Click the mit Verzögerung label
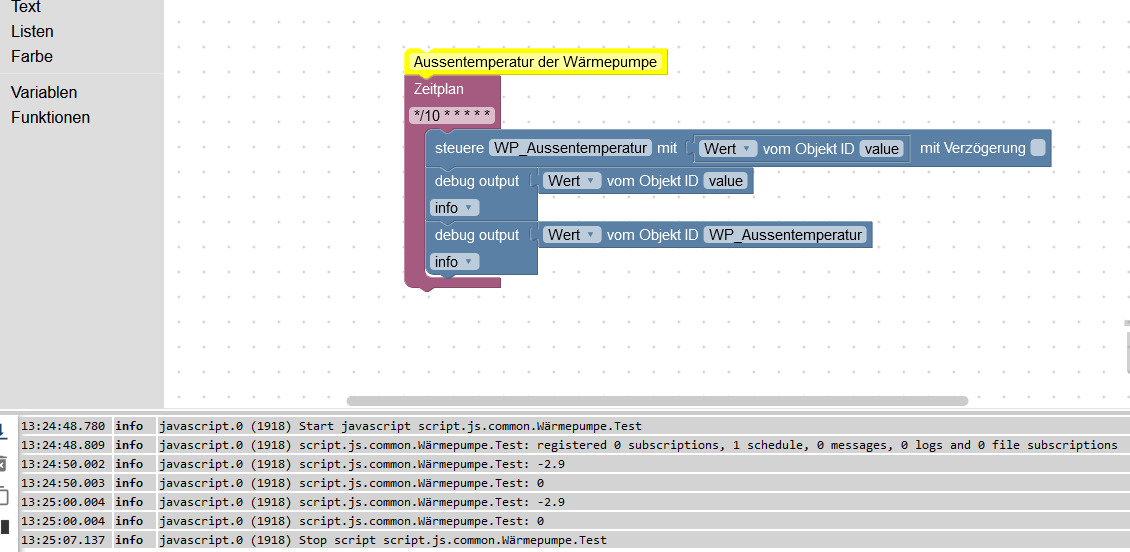Image resolution: width=1130 pixels, height=552 pixels. [x=972, y=148]
